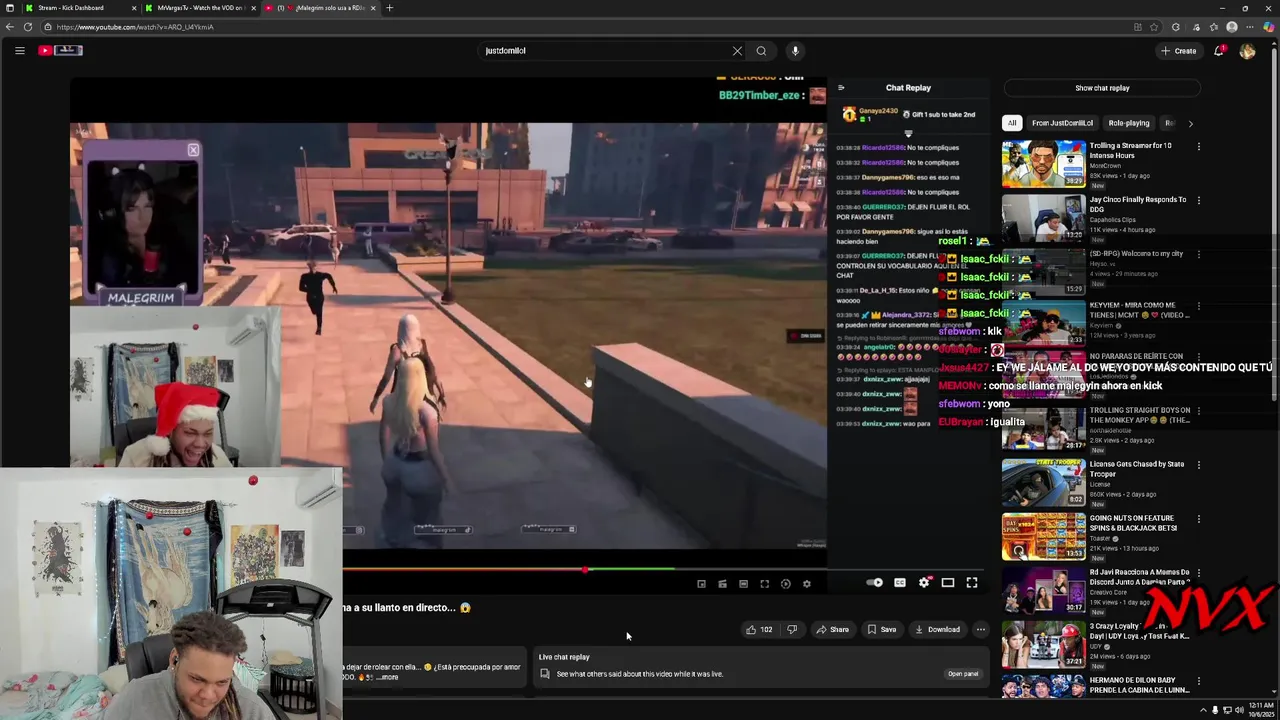Go back in browser history
The width and height of the screenshot is (1280, 720).
(10, 27)
